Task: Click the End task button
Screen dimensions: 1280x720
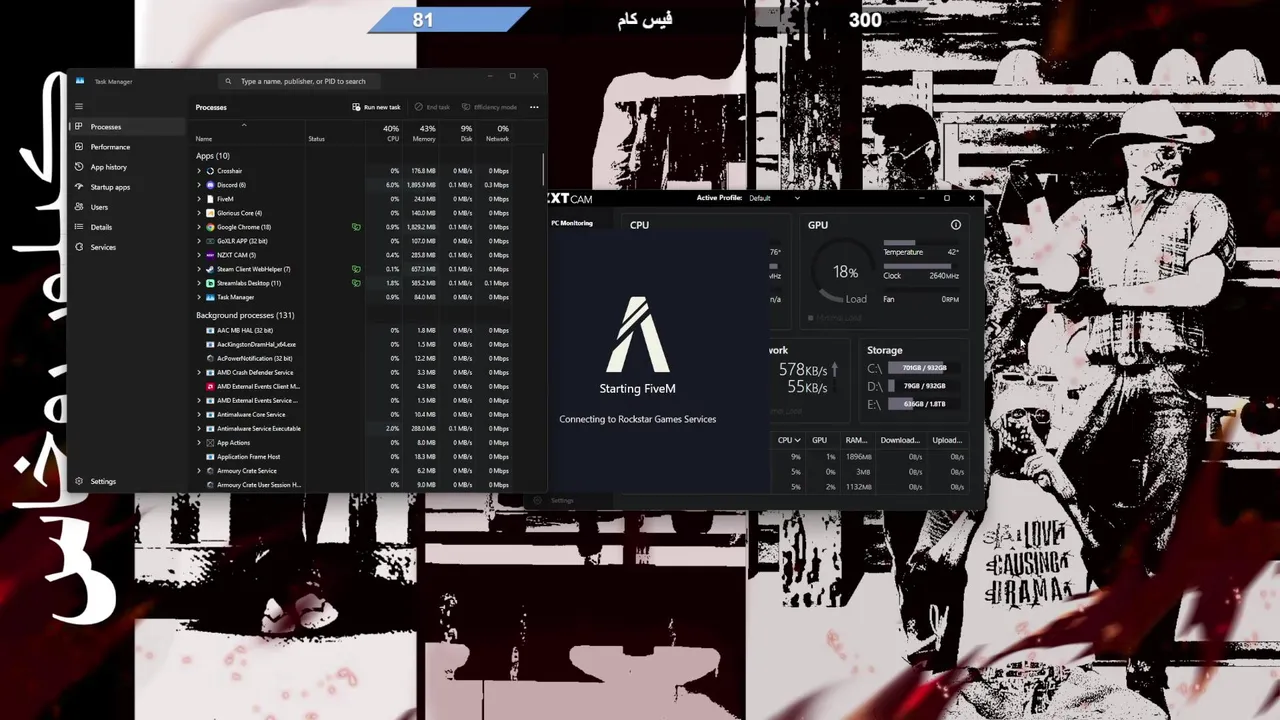Action: (432, 107)
